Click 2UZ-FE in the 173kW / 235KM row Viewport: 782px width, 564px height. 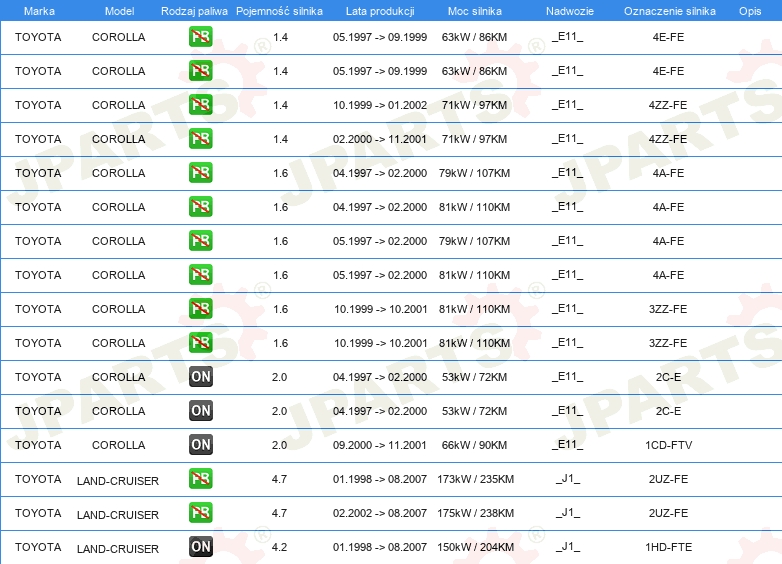point(668,479)
